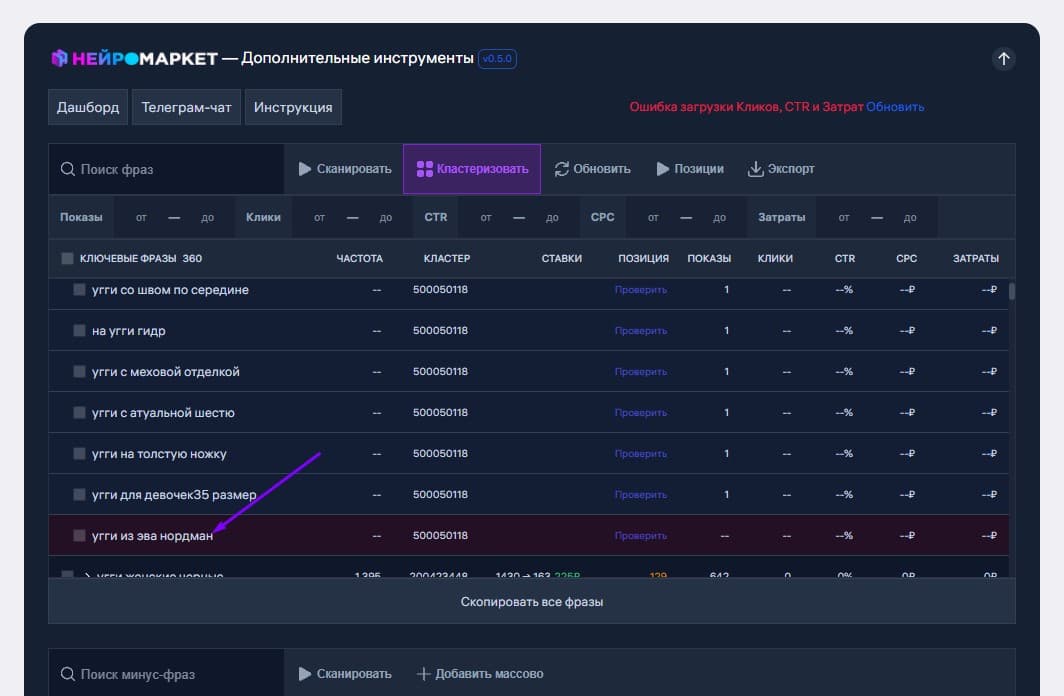Click the Кластеризовать button

(x=472, y=169)
